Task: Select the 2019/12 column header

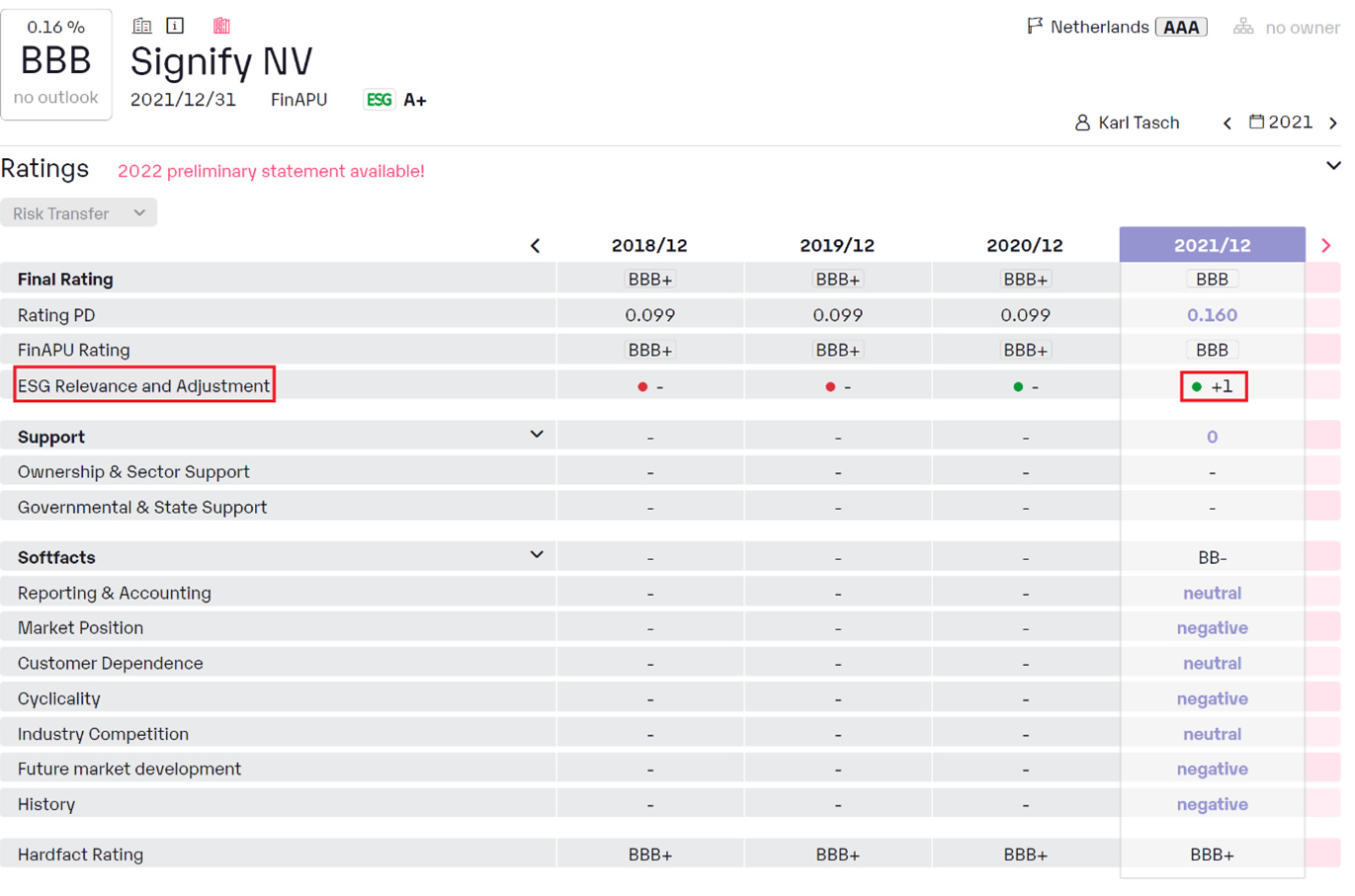Action: click(x=837, y=245)
